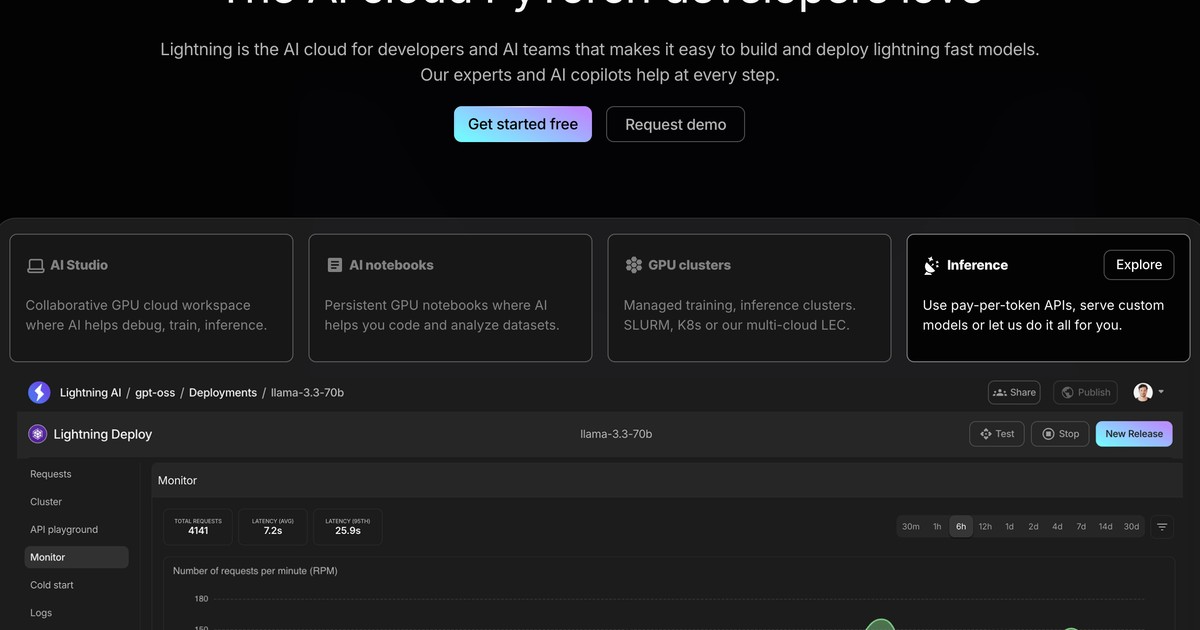Click the GPU clusters icon

click(x=633, y=265)
